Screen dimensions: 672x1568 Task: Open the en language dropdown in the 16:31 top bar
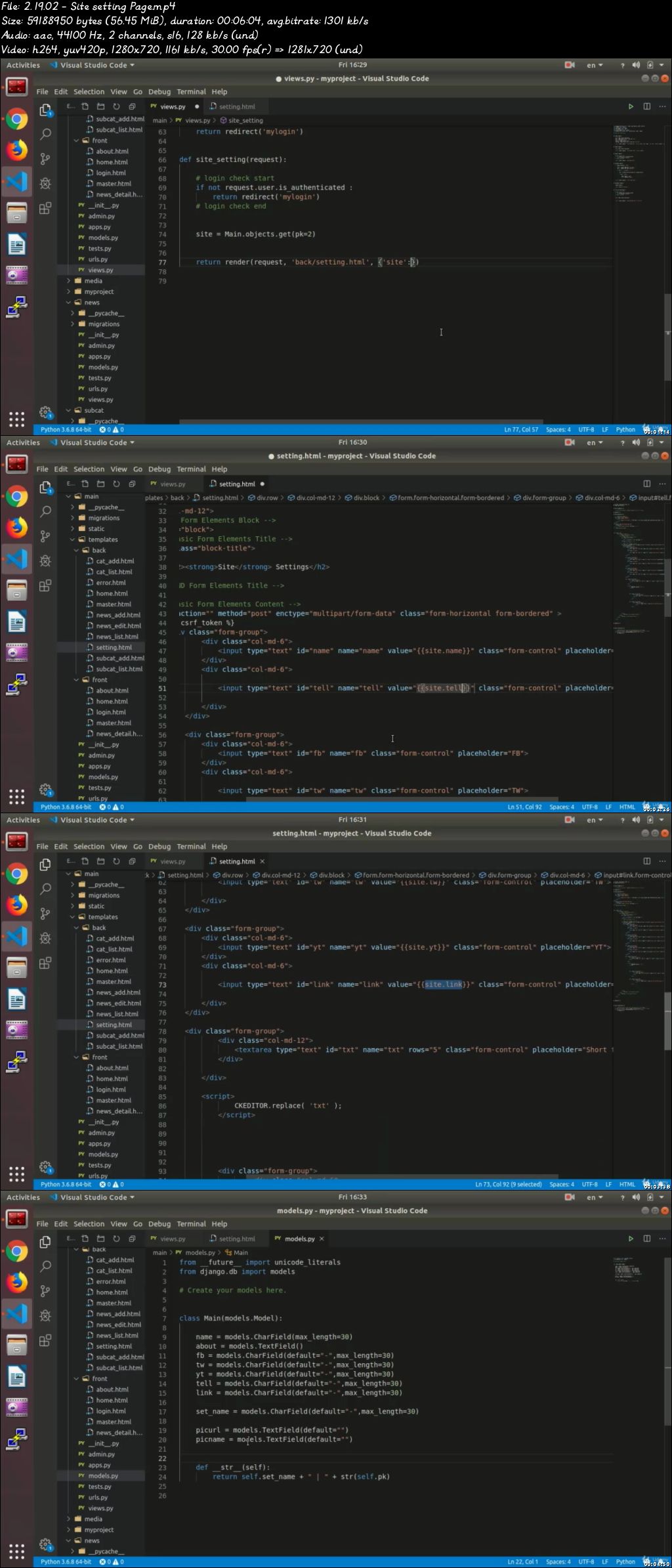(594, 820)
